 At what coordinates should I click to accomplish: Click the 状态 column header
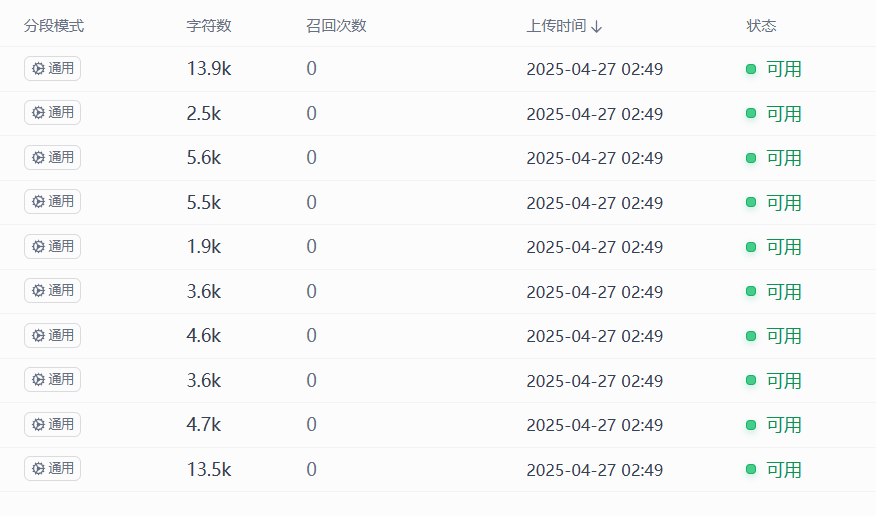coord(761,26)
